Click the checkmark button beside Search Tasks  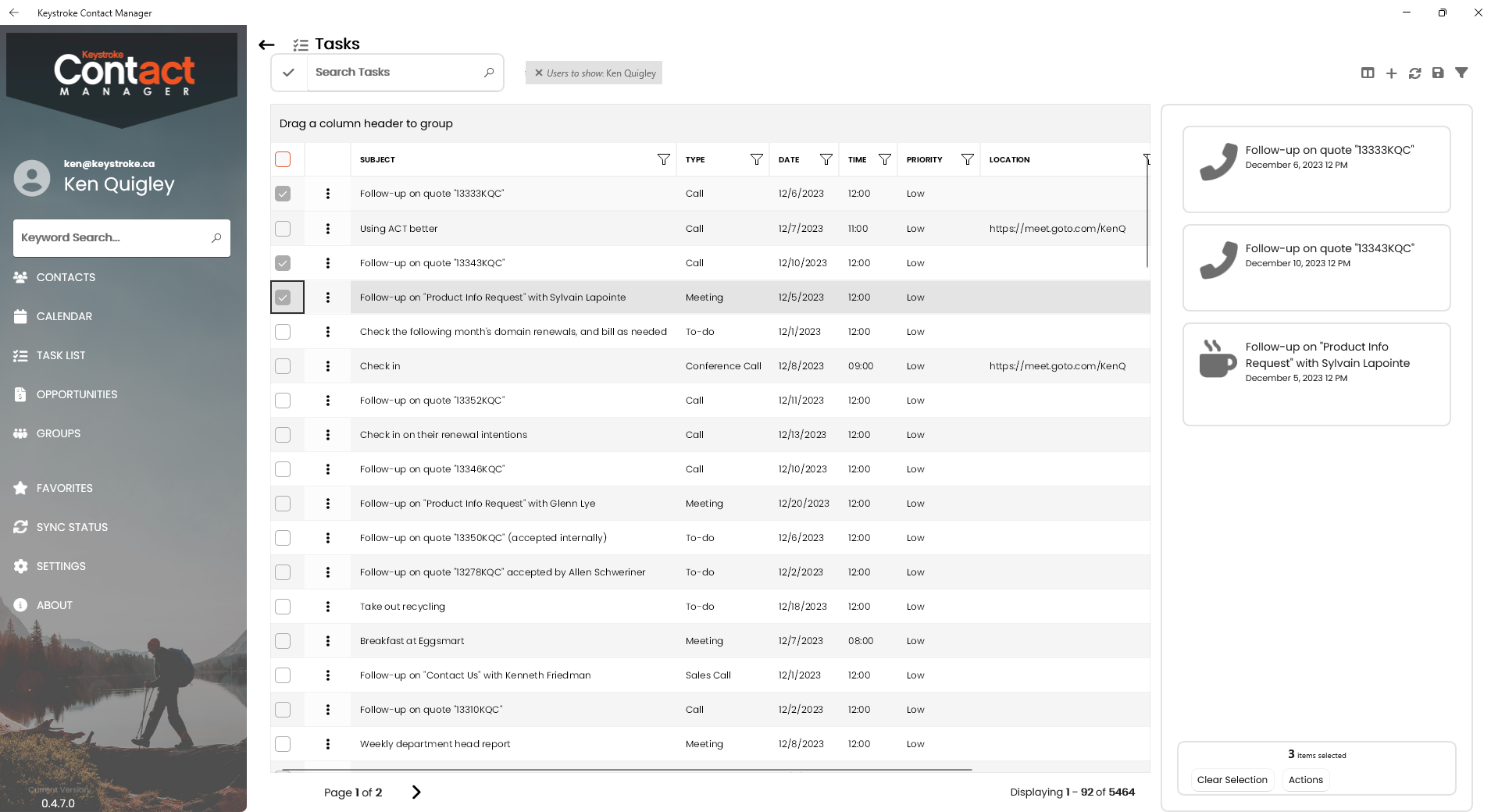(288, 73)
